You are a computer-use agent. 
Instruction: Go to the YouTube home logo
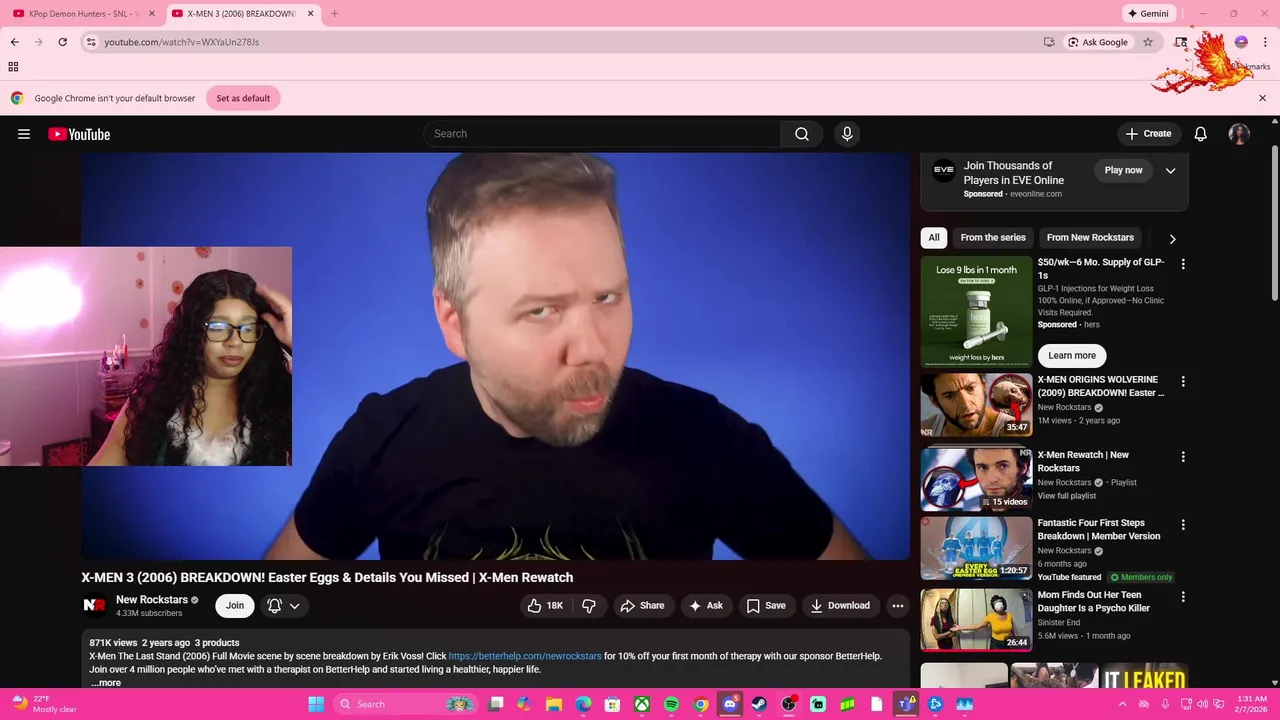point(79,134)
